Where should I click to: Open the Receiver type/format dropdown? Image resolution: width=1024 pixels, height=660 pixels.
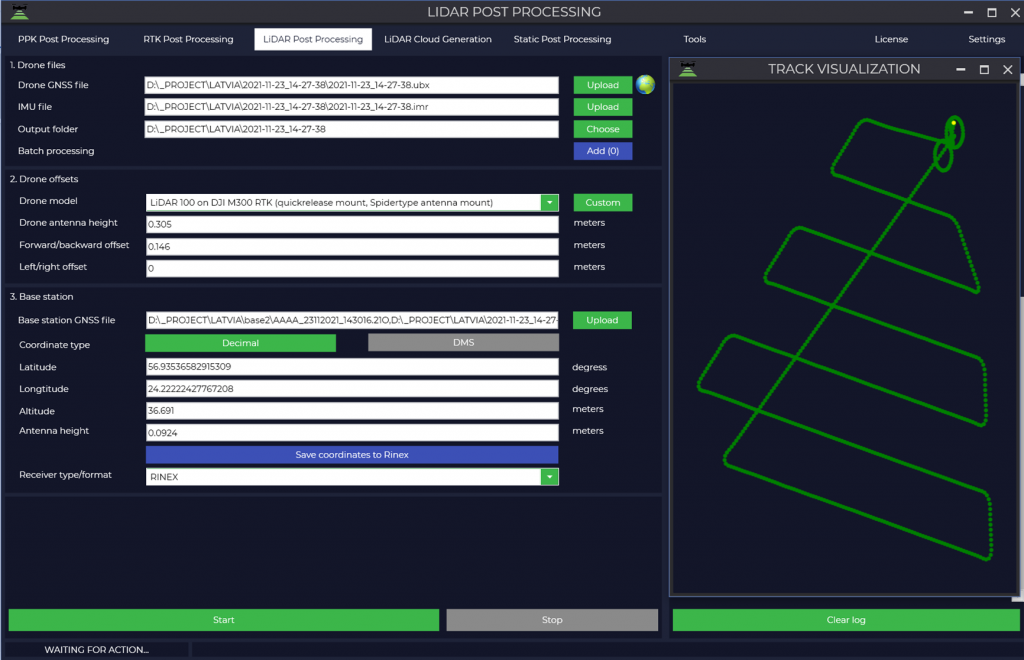click(x=549, y=477)
